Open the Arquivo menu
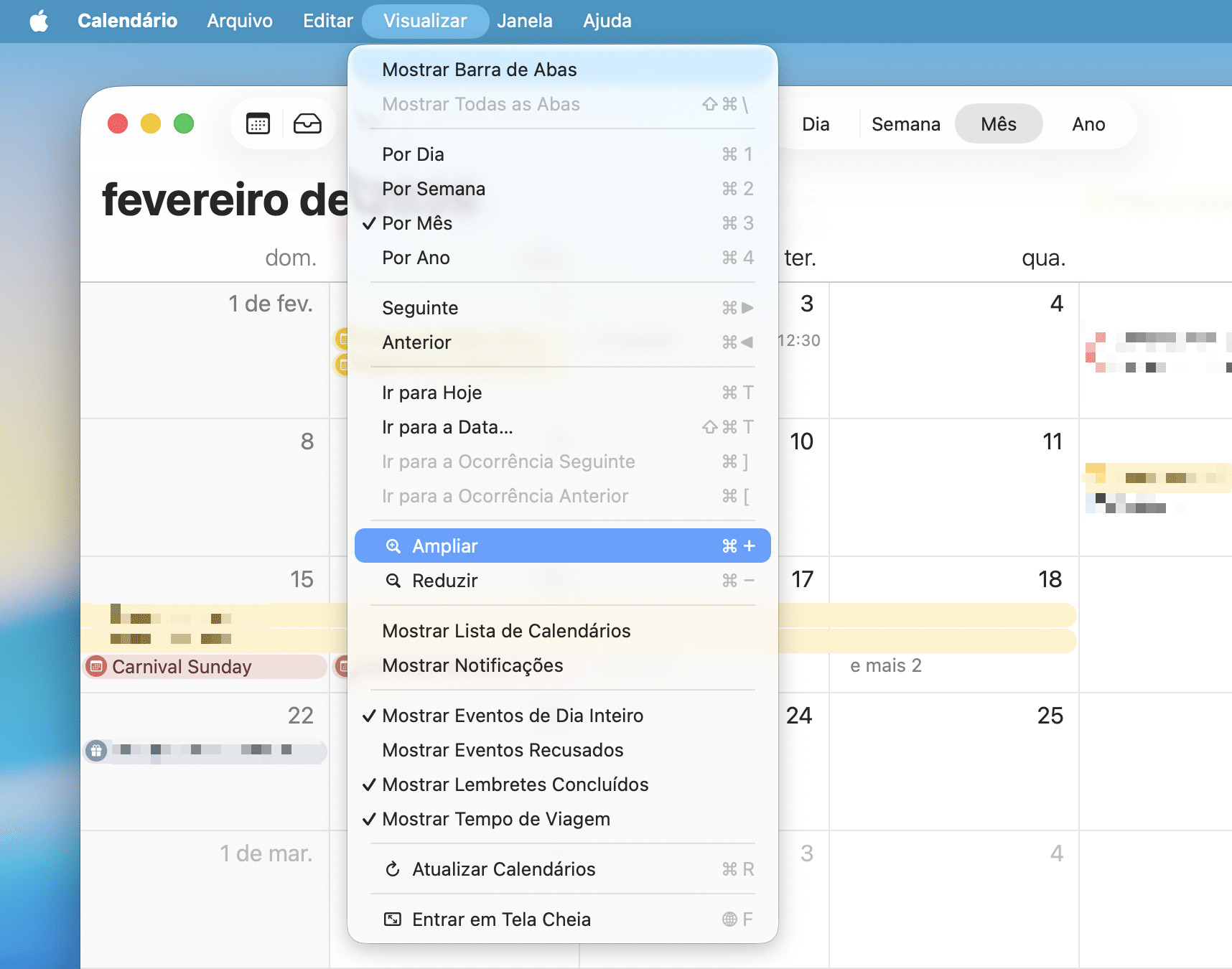Image resolution: width=1232 pixels, height=969 pixels. pos(240,21)
